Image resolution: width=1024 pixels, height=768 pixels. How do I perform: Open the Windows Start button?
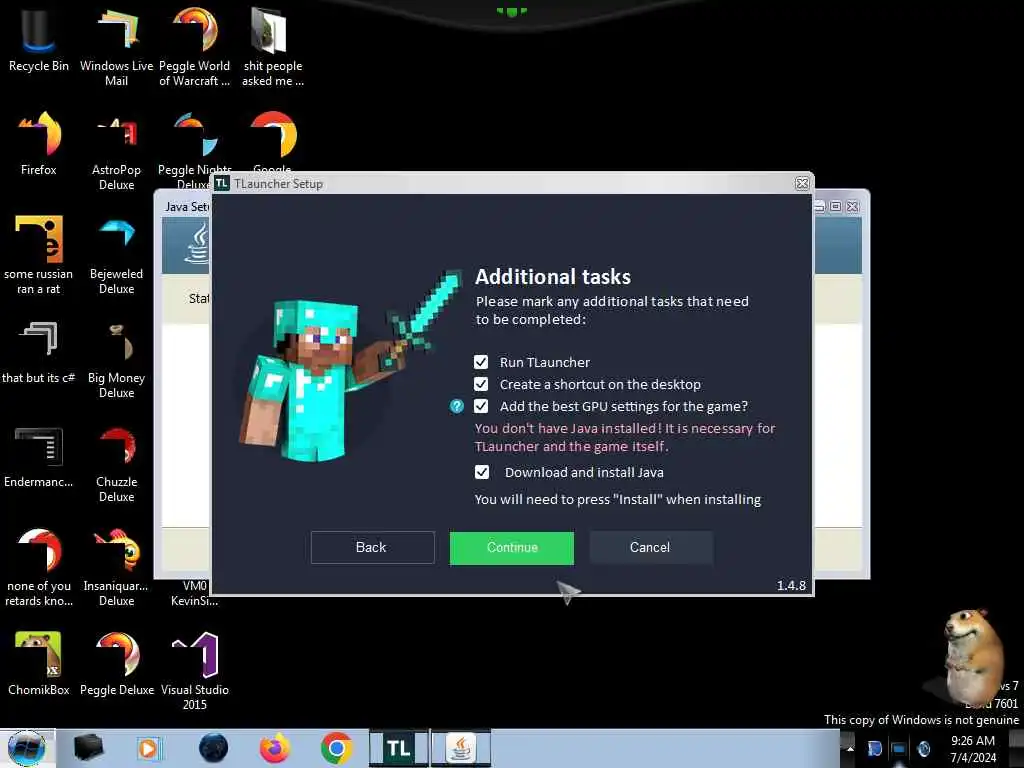tap(26, 748)
